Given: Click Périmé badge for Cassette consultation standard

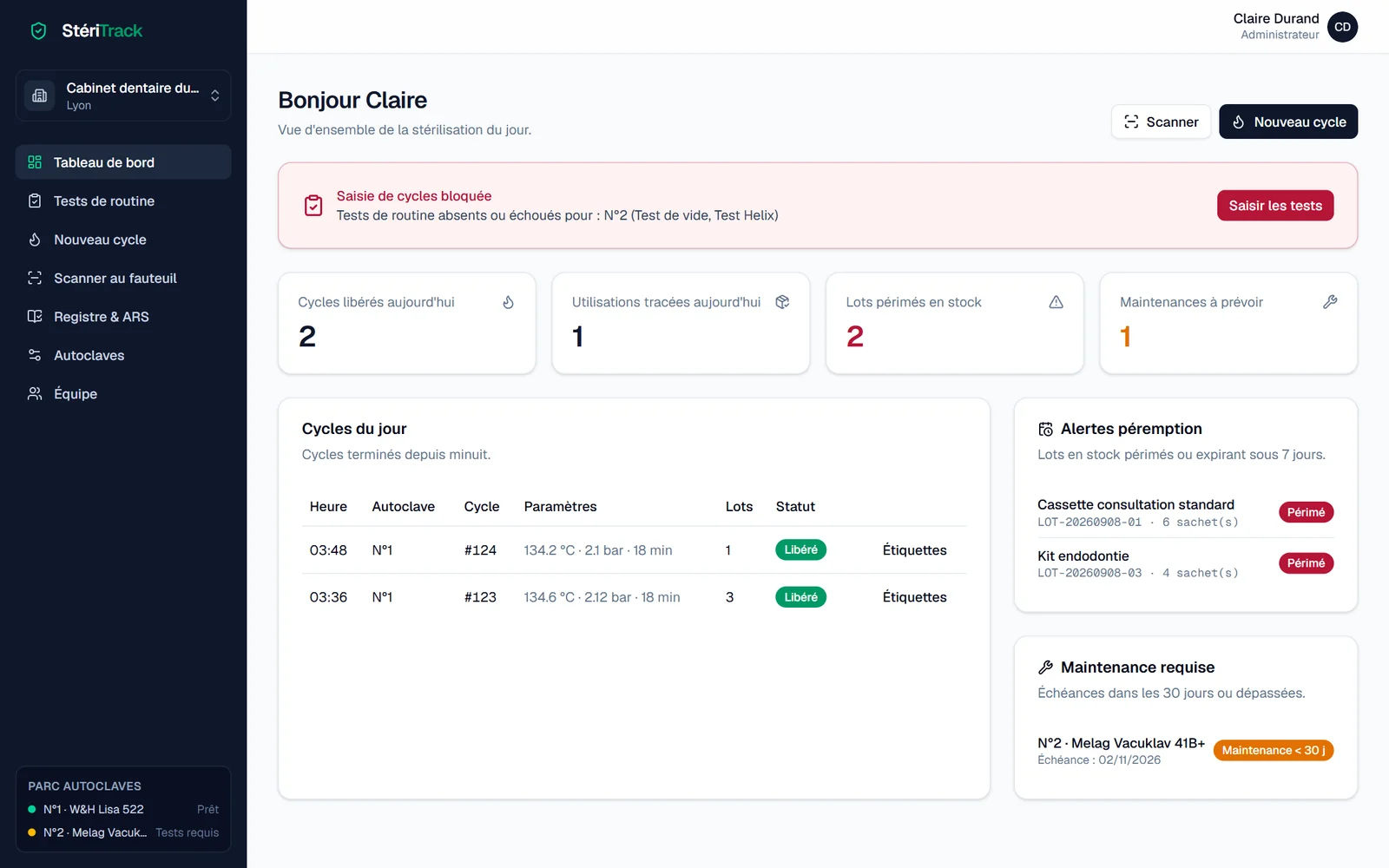Looking at the screenshot, I should (1306, 512).
